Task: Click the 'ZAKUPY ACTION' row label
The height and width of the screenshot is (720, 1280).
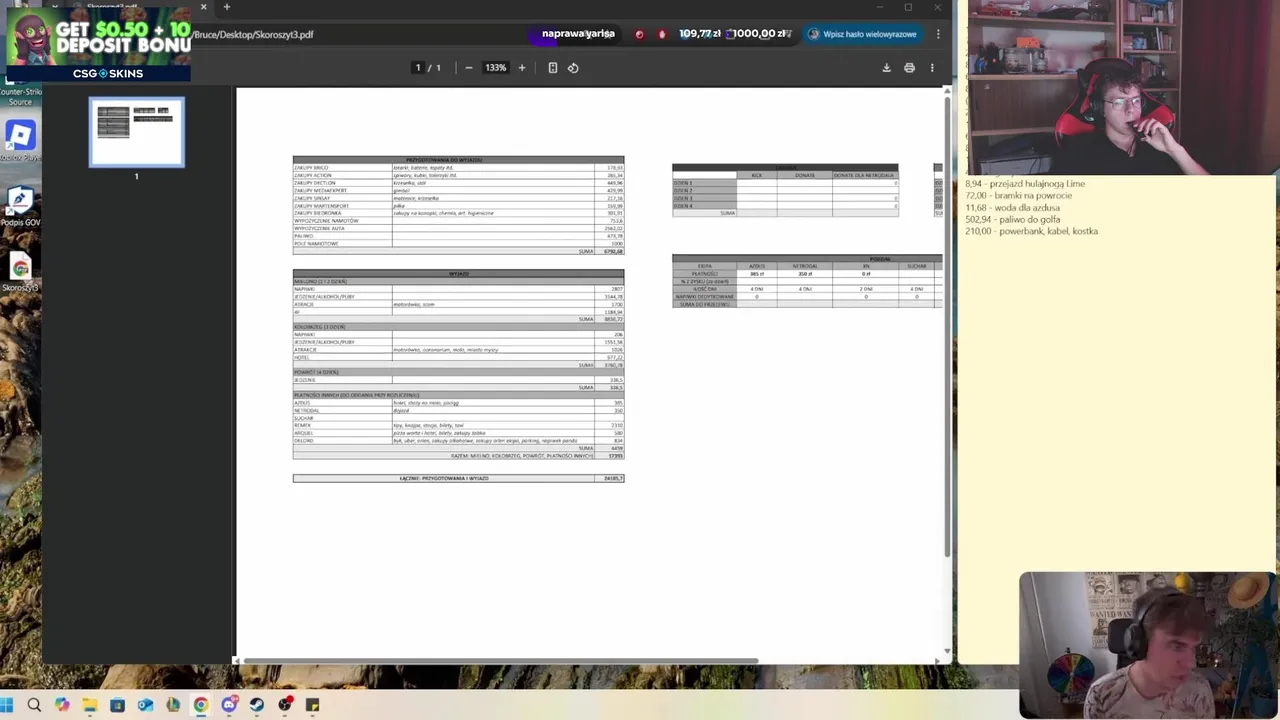Action: 313,175
